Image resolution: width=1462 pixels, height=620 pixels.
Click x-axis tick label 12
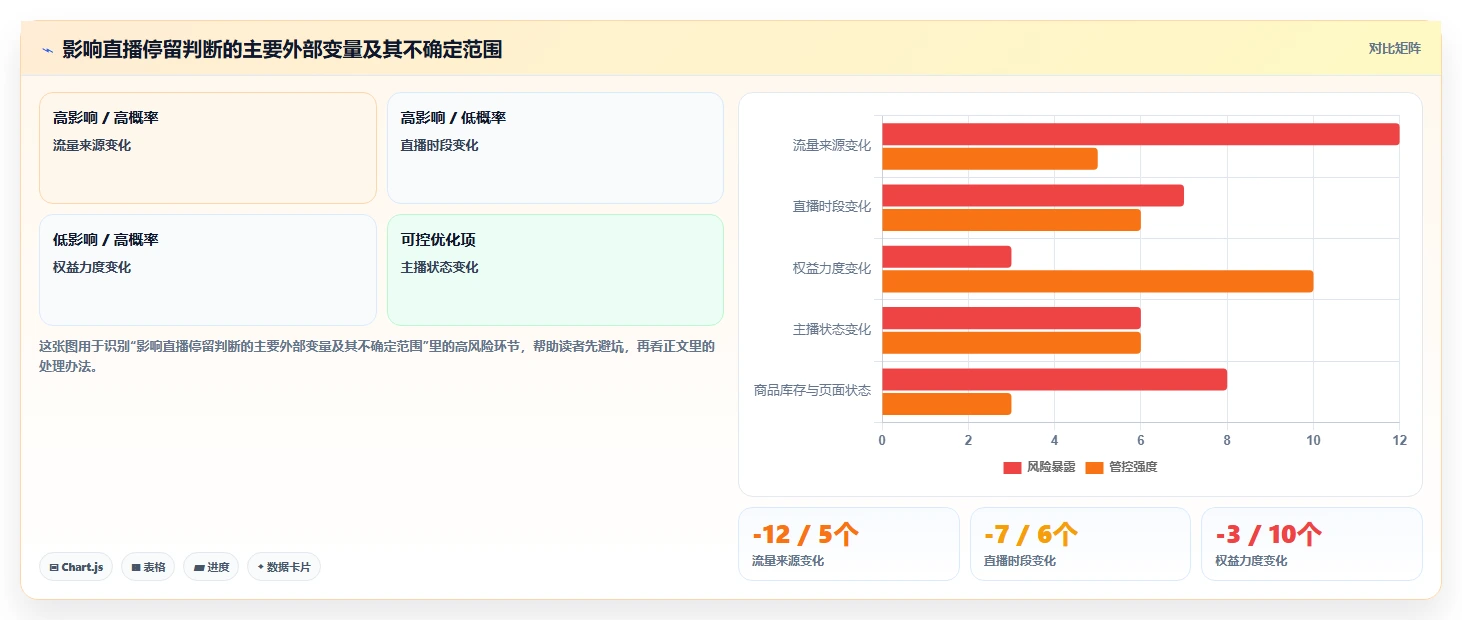coord(1399,441)
